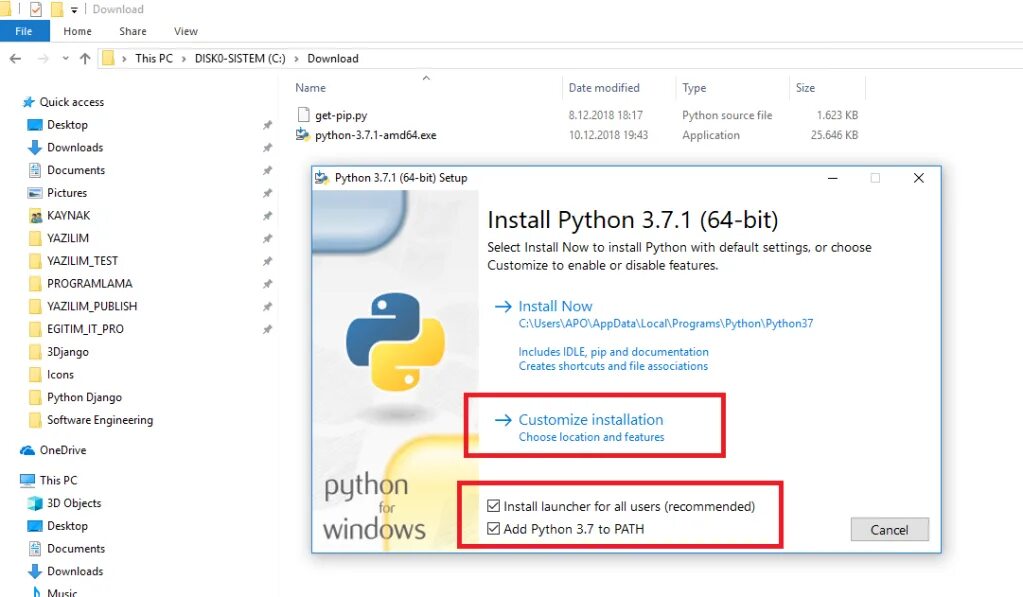
Task: Uncheck Add Python 3.7 to PATH
Action: pyautogui.click(x=494, y=529)
